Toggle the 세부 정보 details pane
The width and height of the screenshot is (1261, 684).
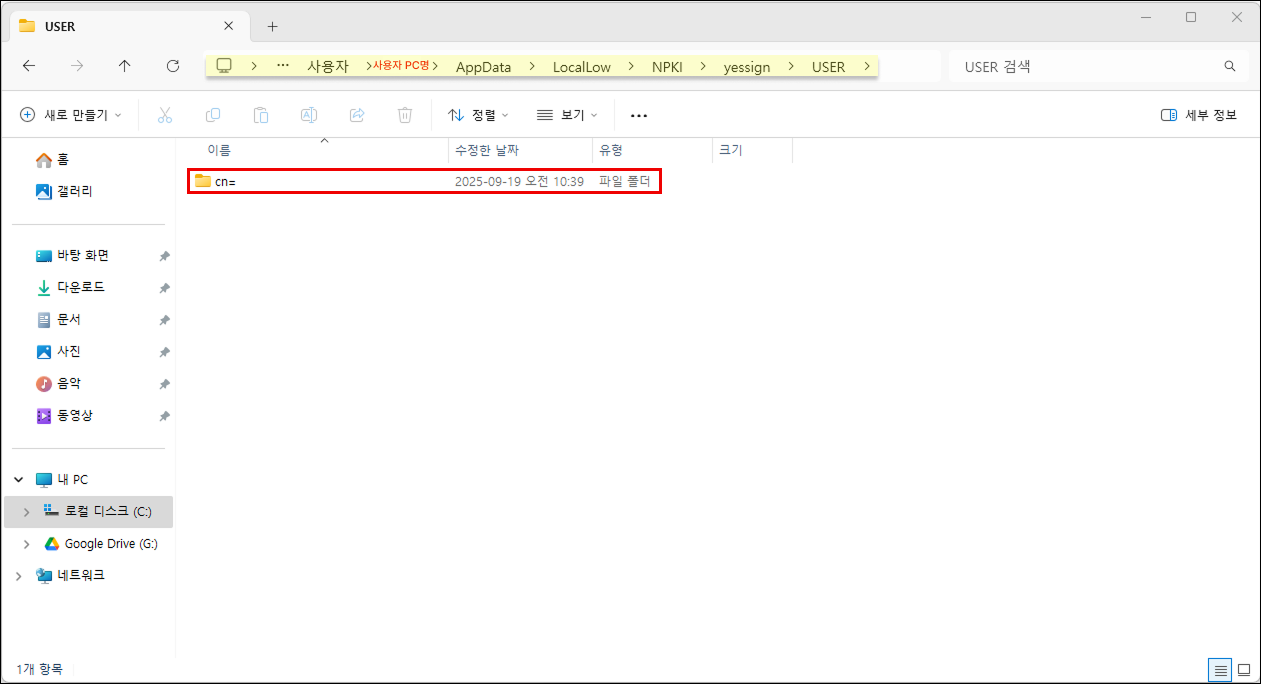(1199, 115)
